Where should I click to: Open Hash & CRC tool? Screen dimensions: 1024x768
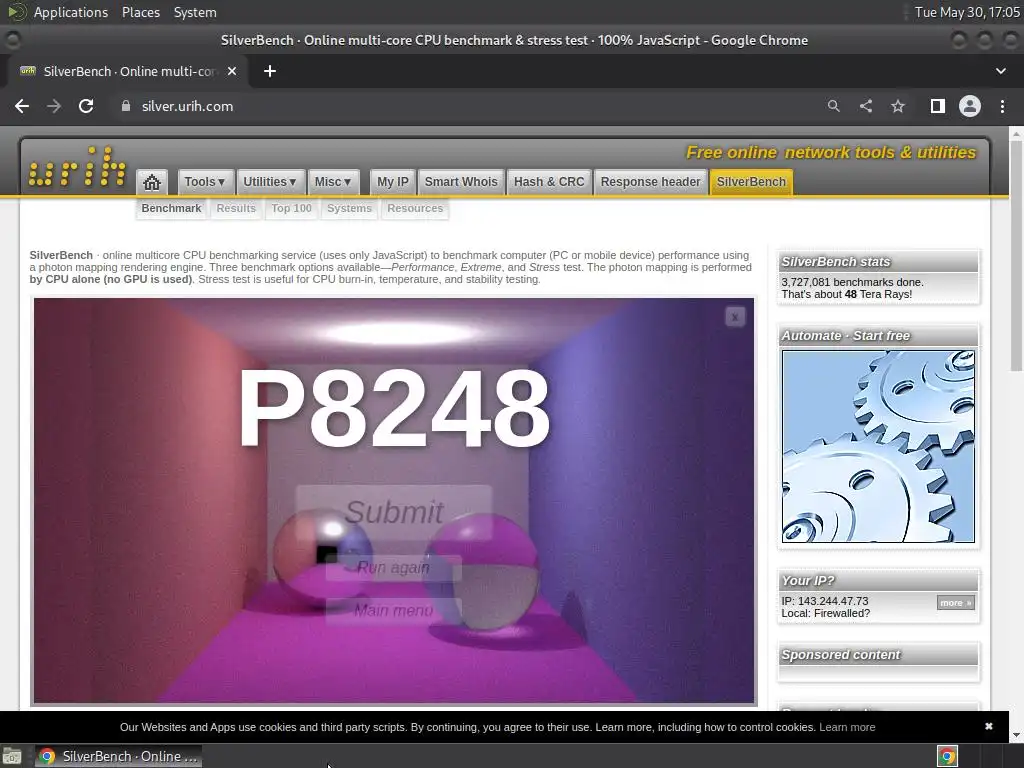point(549,182)
